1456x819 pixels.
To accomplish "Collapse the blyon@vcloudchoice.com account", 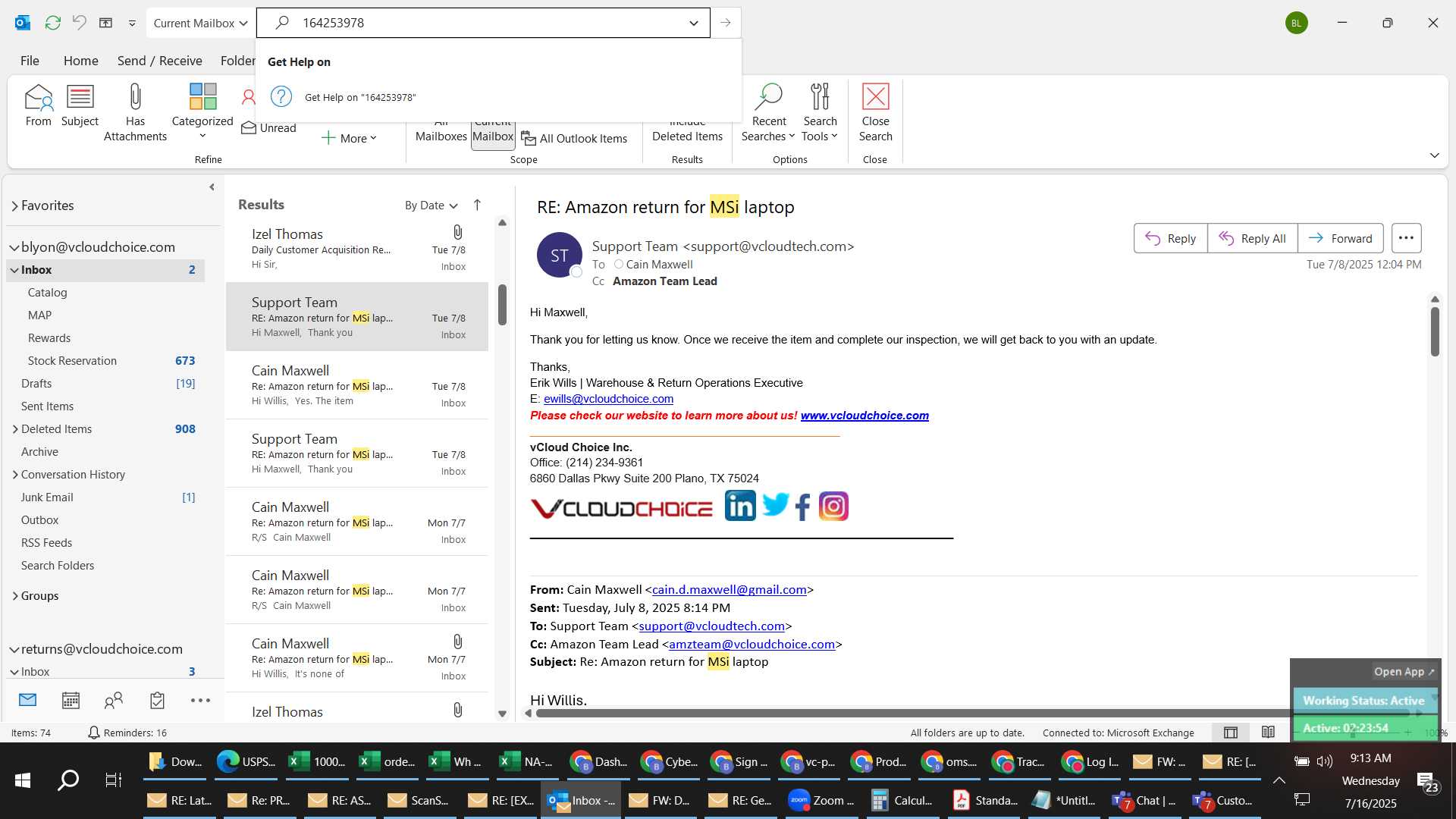I will (14, 247).
